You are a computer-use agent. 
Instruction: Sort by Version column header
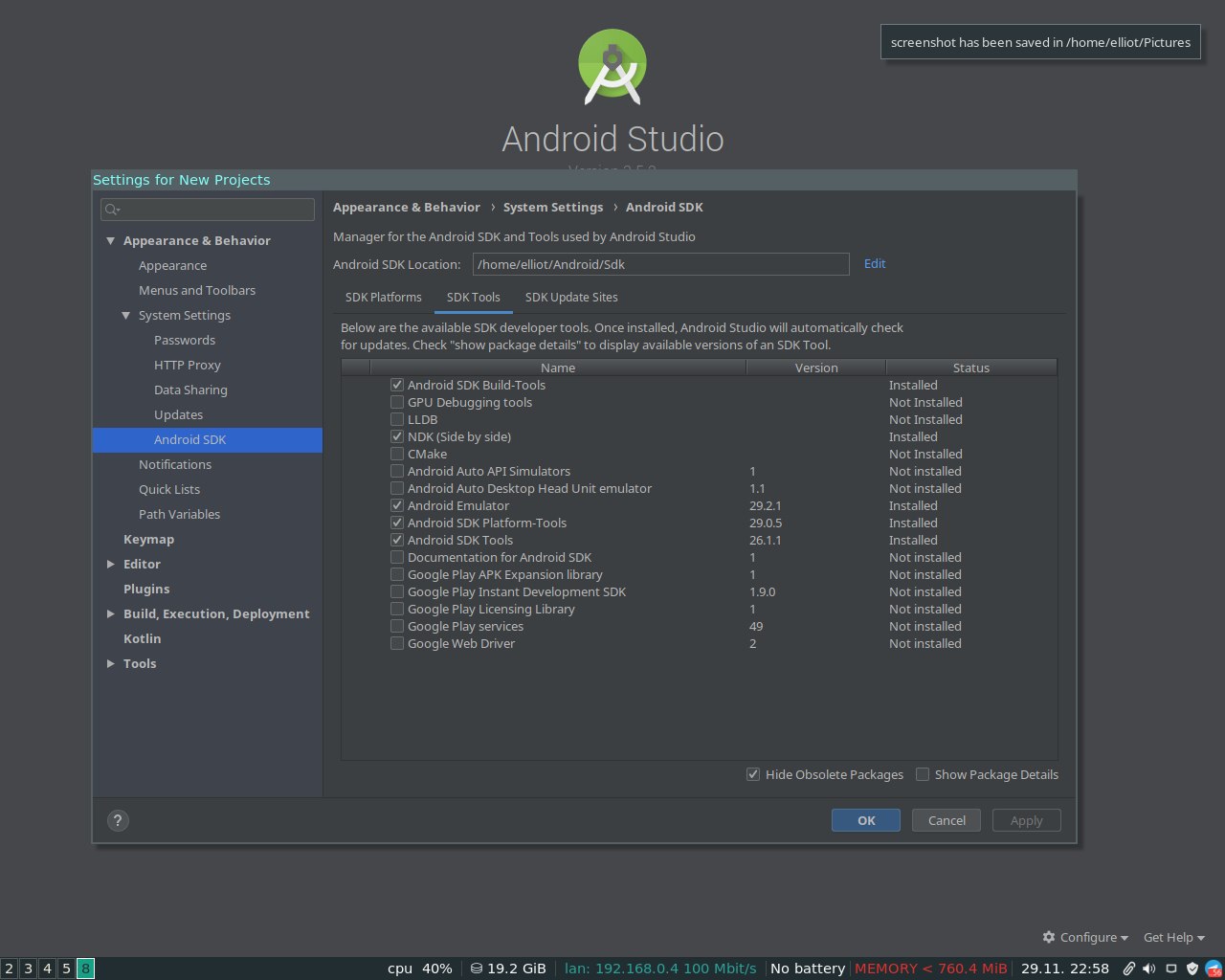pyautogui.click(x=816, y=367)
